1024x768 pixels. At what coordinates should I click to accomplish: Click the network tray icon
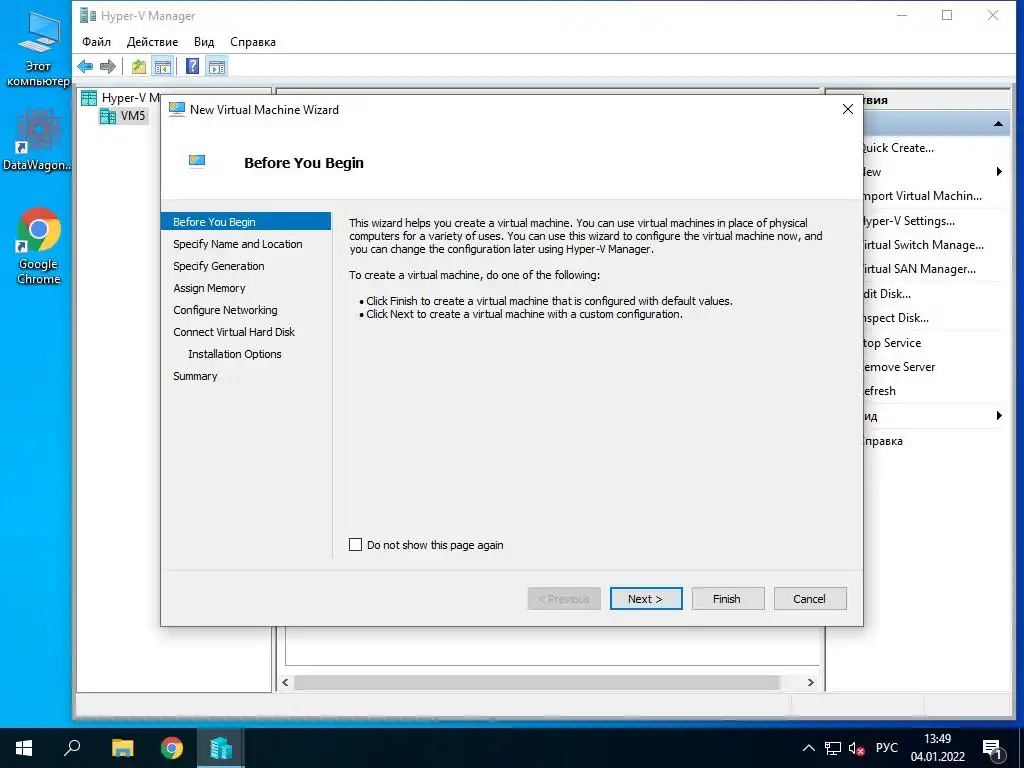(x=833, y=748)
